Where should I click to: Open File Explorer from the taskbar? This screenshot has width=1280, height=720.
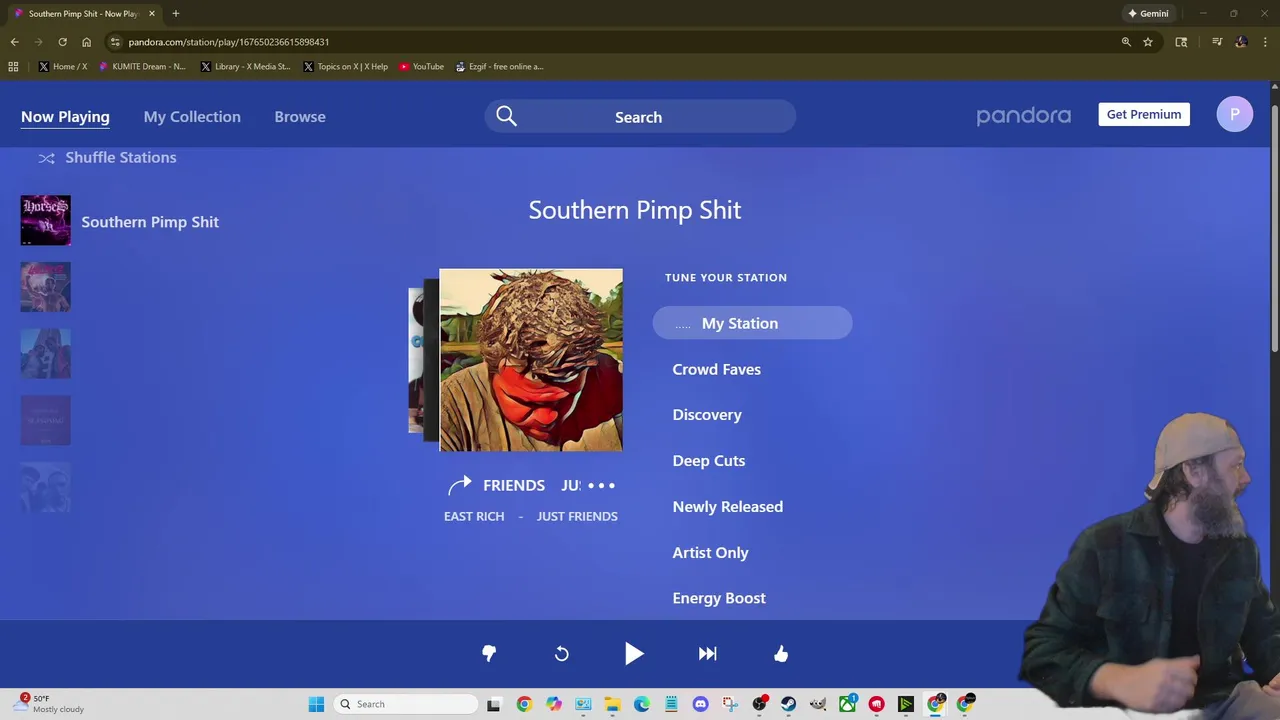[x=612, y=704]
